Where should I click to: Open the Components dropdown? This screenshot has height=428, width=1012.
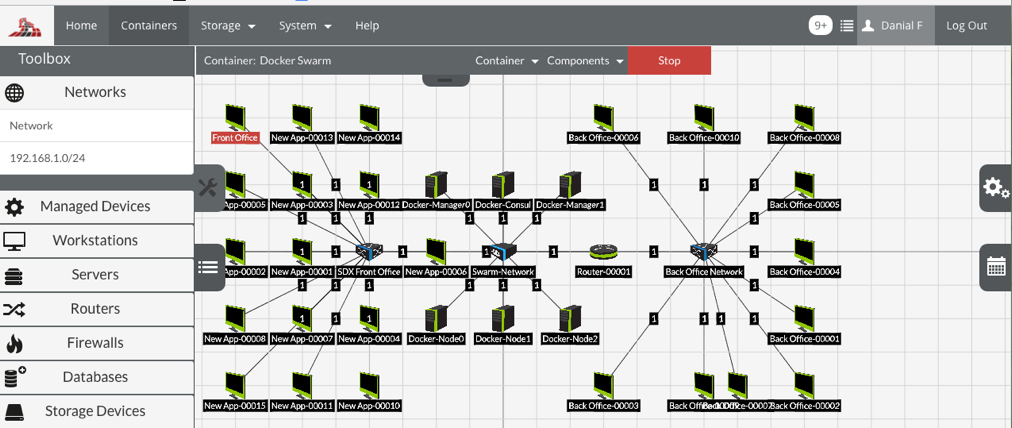pos(585,61)
